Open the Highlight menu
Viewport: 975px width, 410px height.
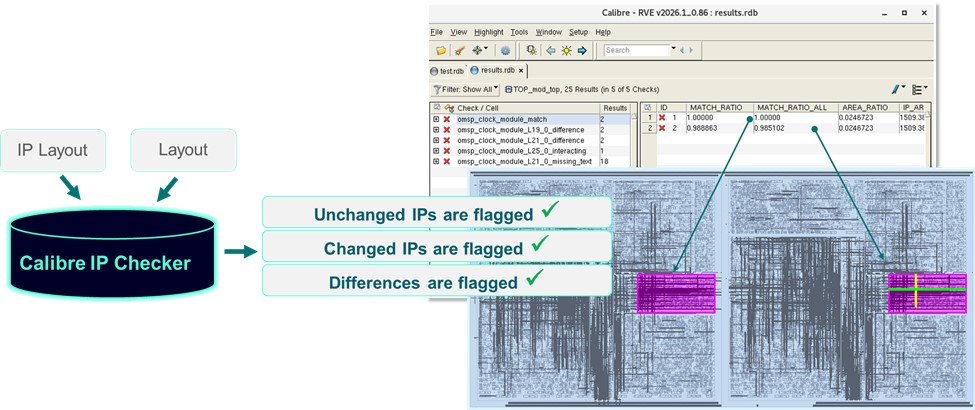(x=489, y=32)
